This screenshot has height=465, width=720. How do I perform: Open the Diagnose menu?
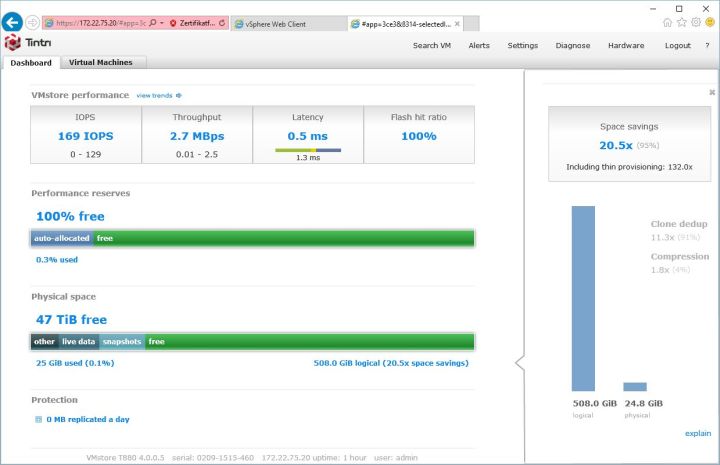(573, 45)
